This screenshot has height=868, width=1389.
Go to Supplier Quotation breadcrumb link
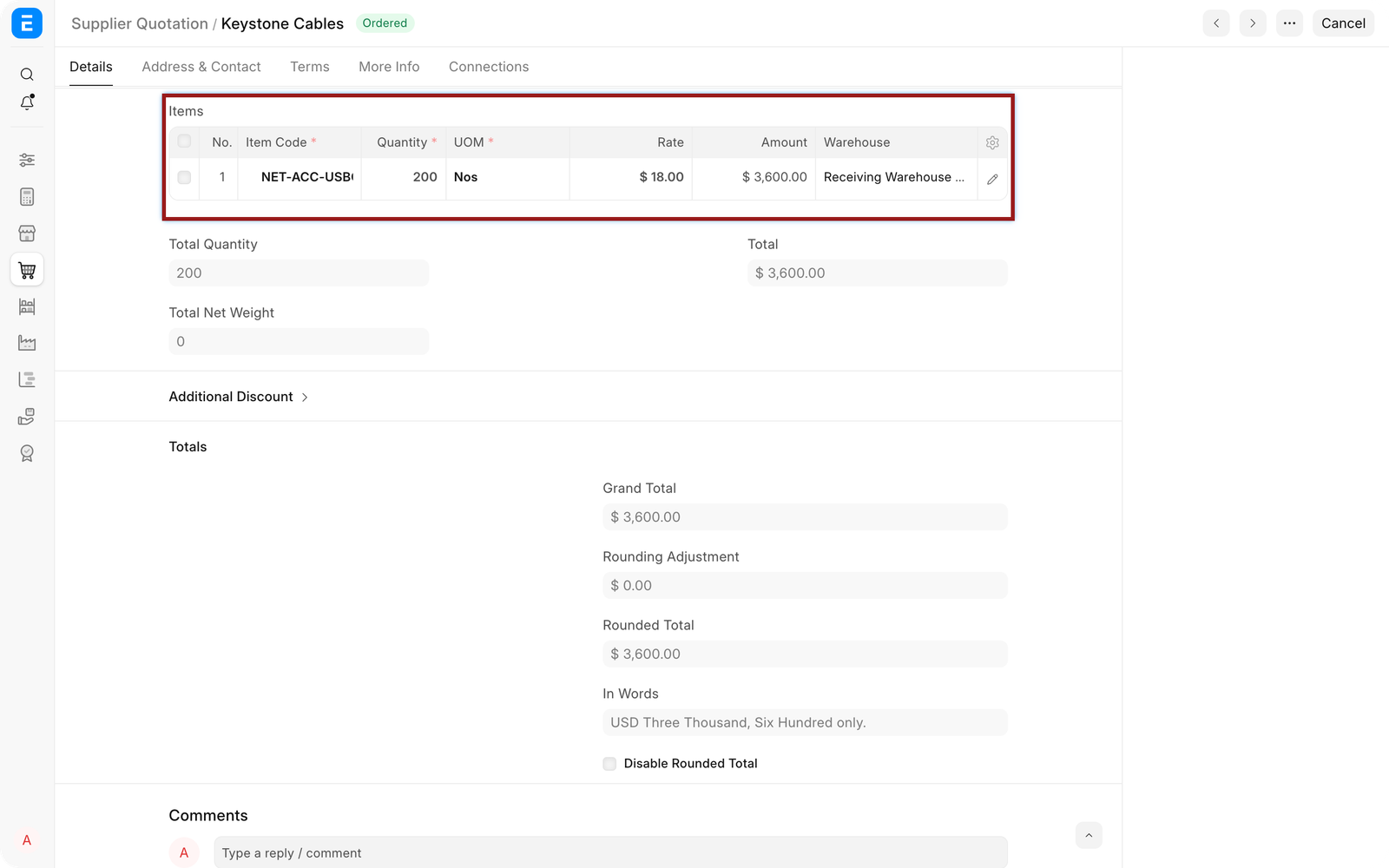tap(140, 23)
